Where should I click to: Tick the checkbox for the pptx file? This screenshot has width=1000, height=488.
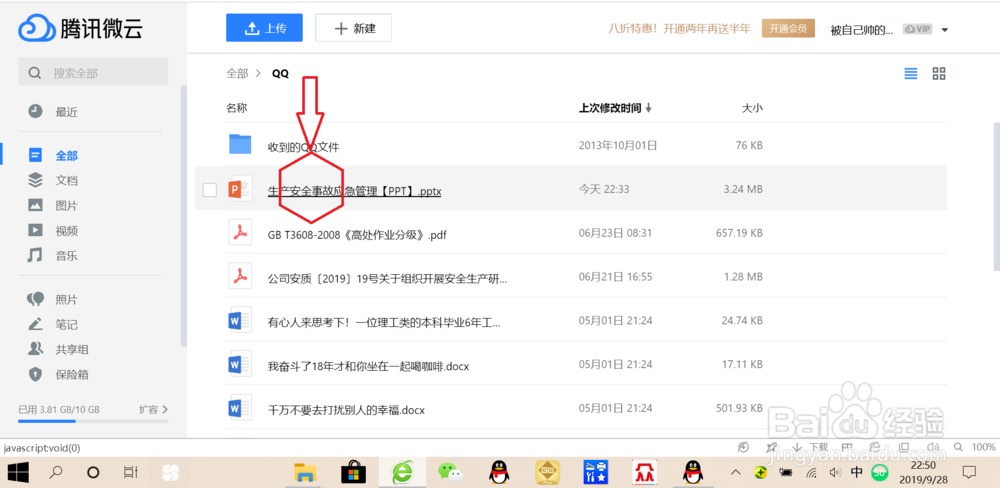tap(210, 189)
